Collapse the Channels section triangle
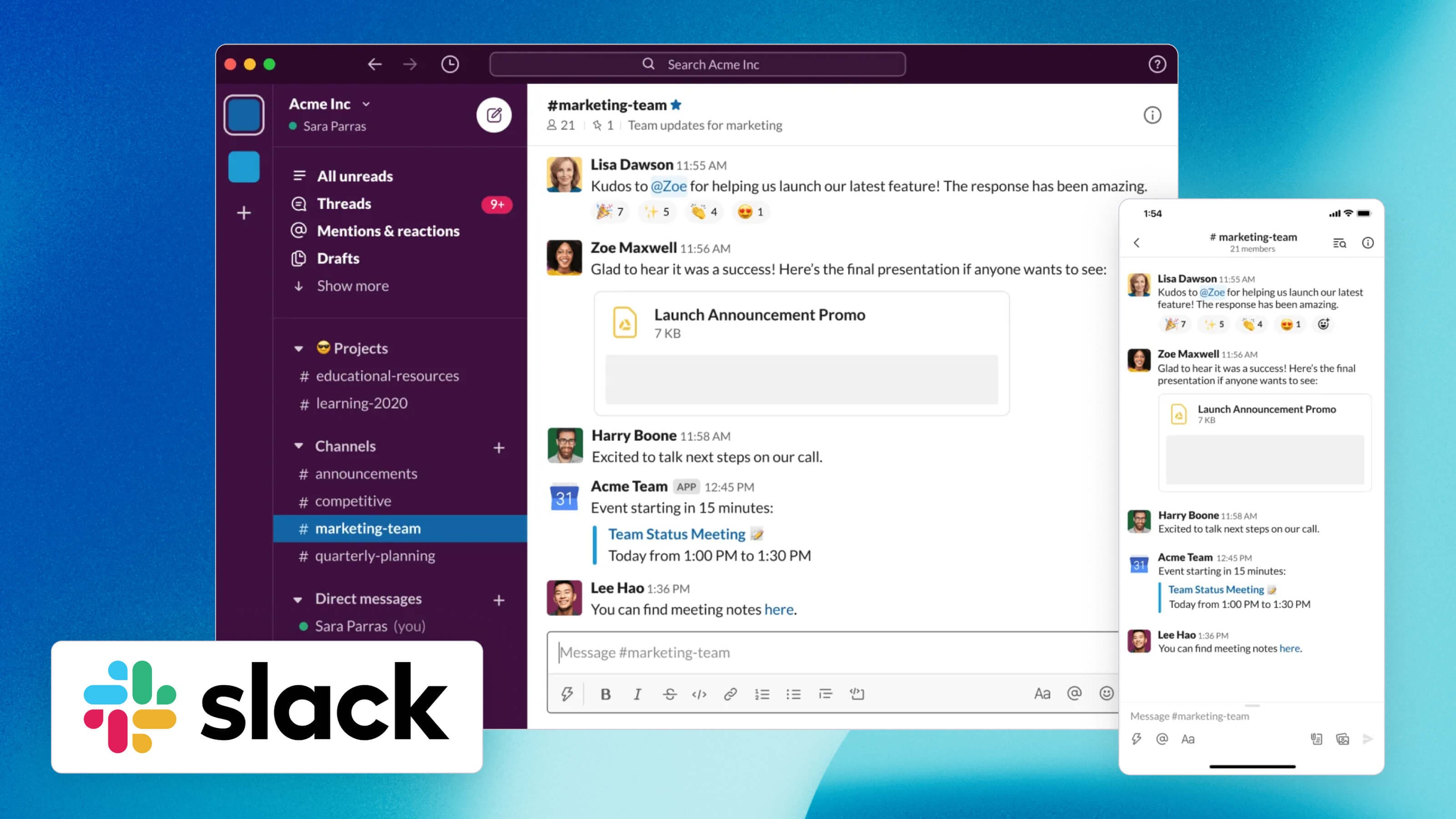The height and width of the screenshot is (819, 1456). [298, 446]
